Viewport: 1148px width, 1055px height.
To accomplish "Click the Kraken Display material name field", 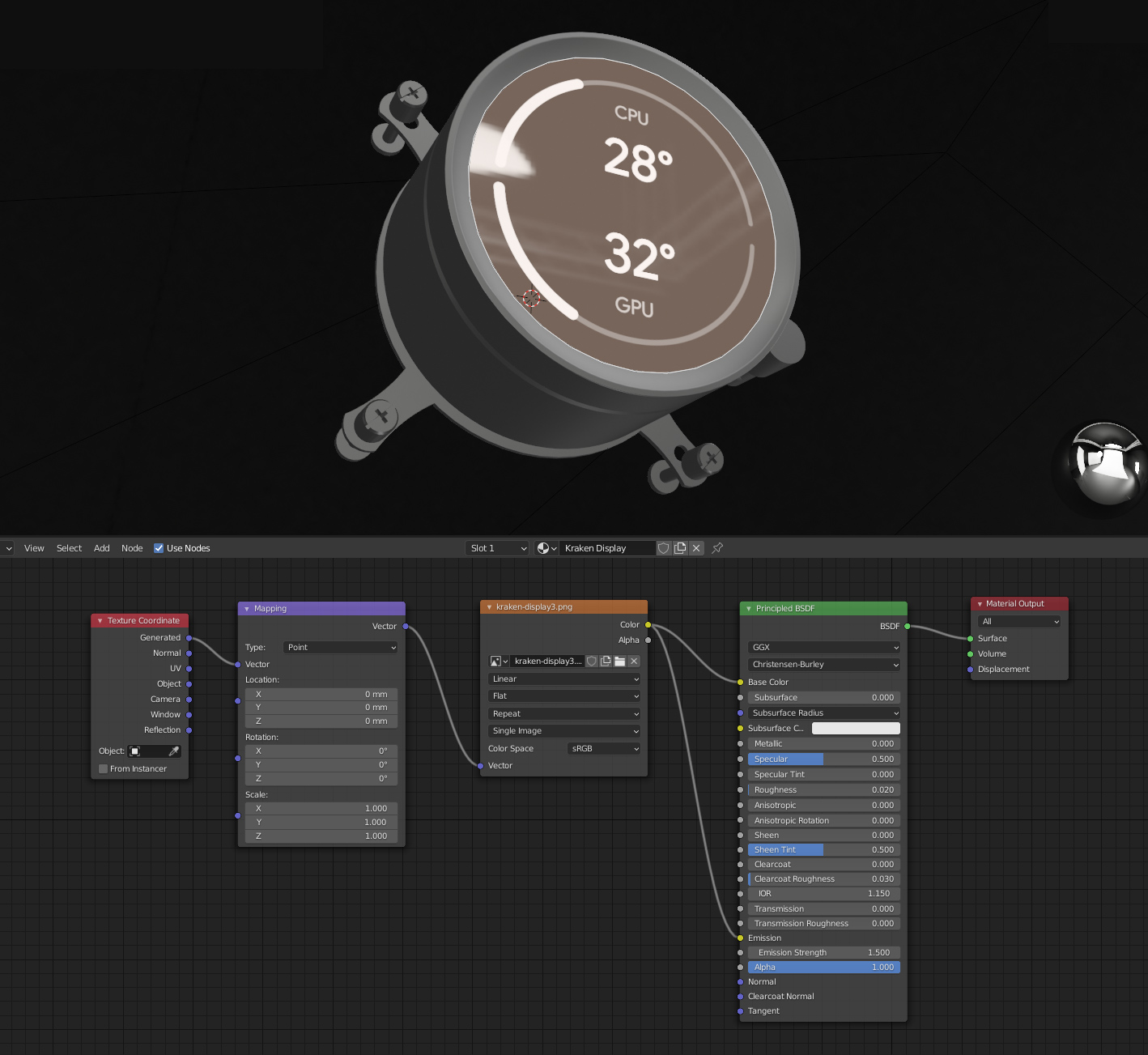I will coord(608,548).
